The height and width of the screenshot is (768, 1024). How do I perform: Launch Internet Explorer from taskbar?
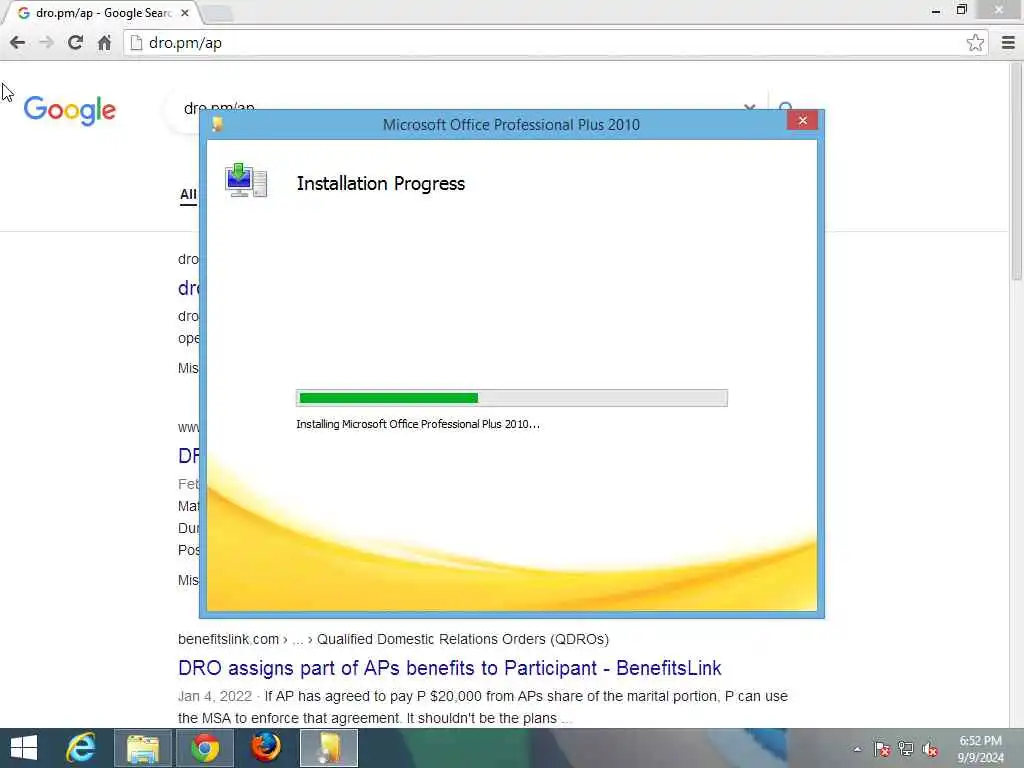pyautogui.click(x=82, y=748)
